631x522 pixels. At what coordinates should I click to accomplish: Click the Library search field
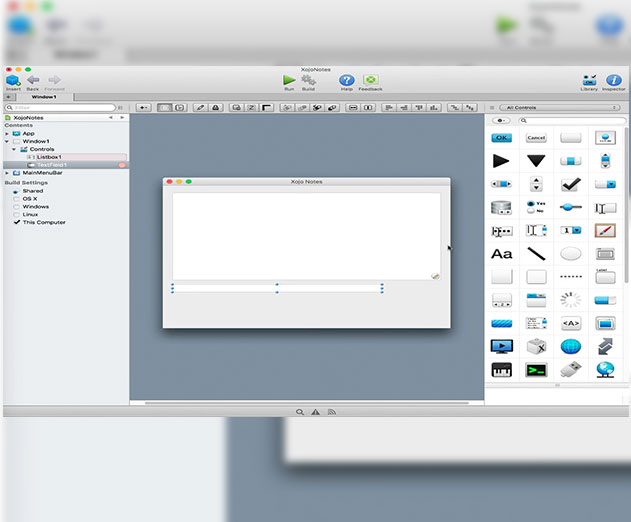571,120
